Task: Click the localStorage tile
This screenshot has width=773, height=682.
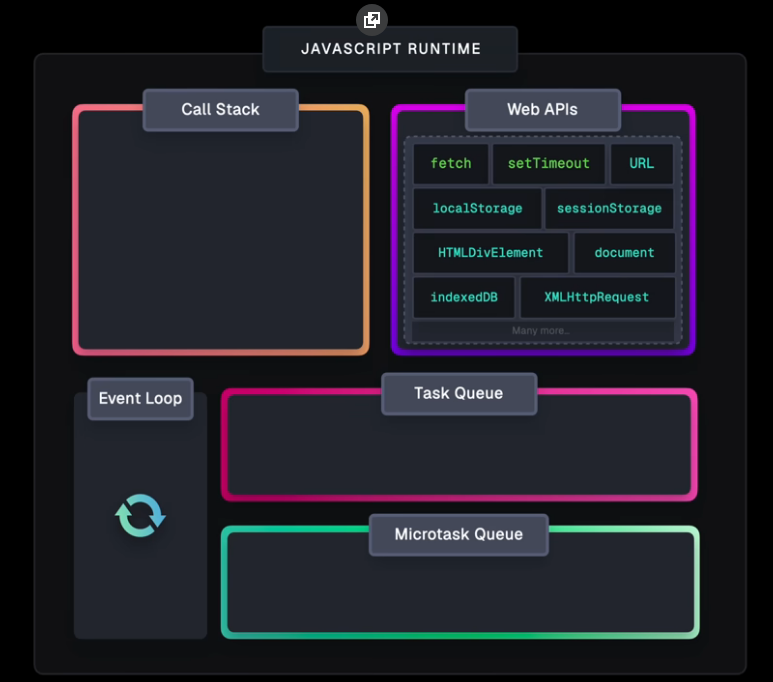Action: pos(477,209)
